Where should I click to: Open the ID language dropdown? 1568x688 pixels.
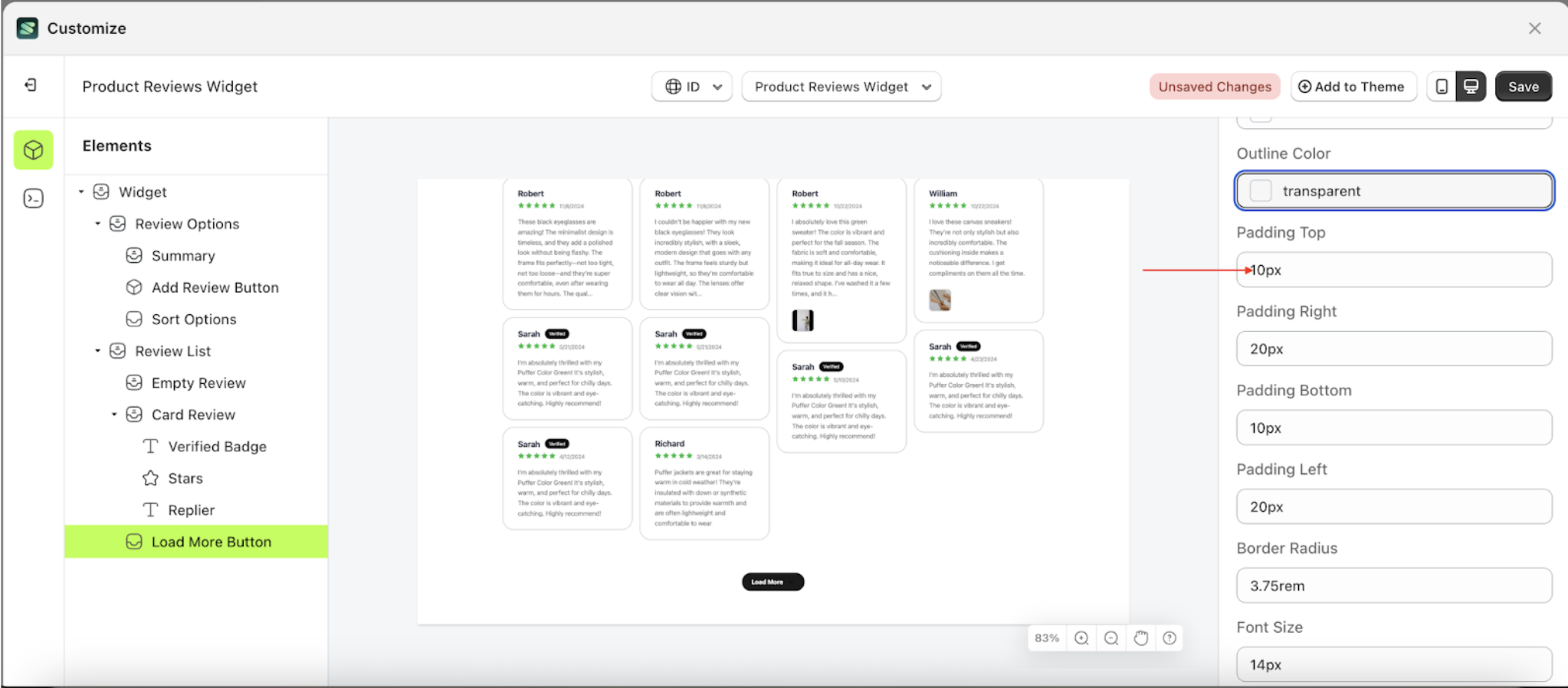(x=692, y=87)
